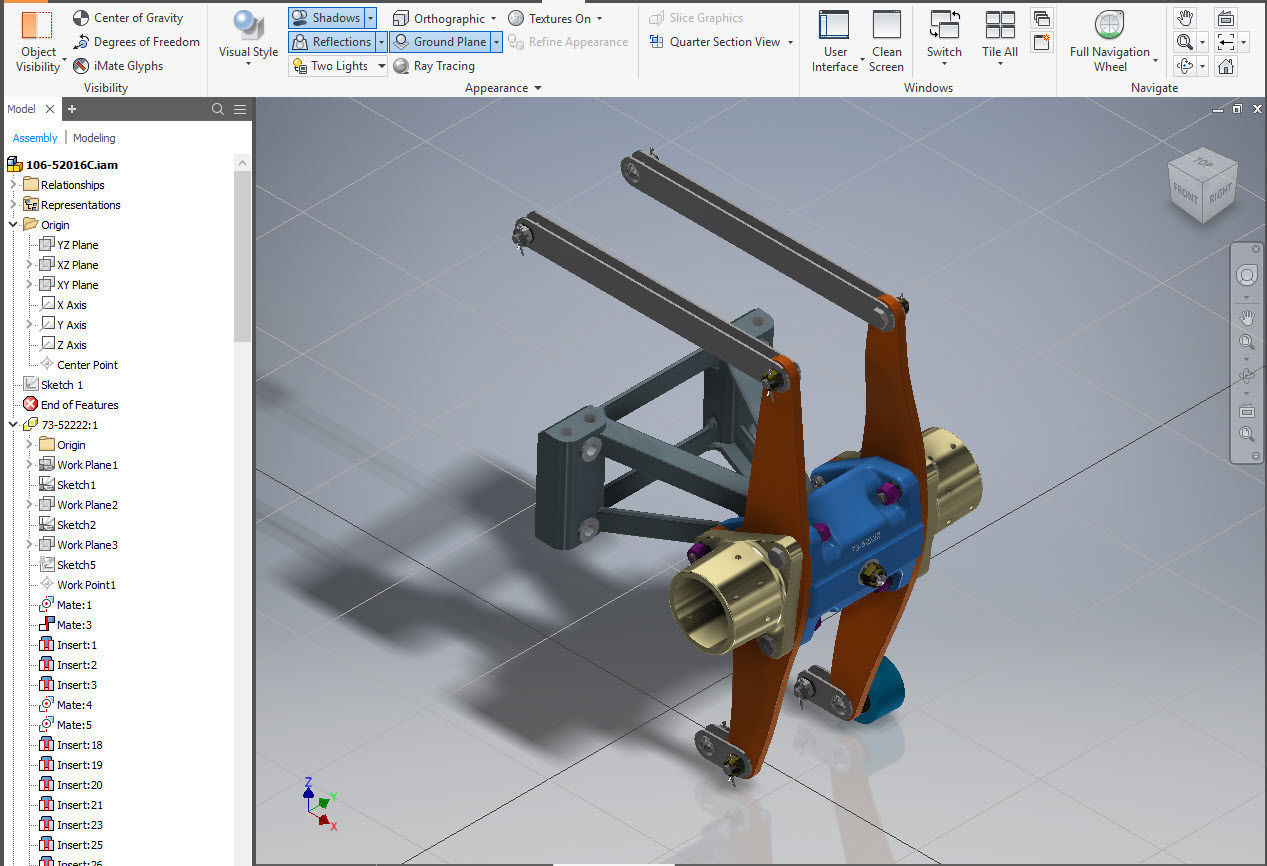The width and height of the screenshot is (1267, 866).
Task: Switch to the Modeling browser view
Action: point(94,138)
